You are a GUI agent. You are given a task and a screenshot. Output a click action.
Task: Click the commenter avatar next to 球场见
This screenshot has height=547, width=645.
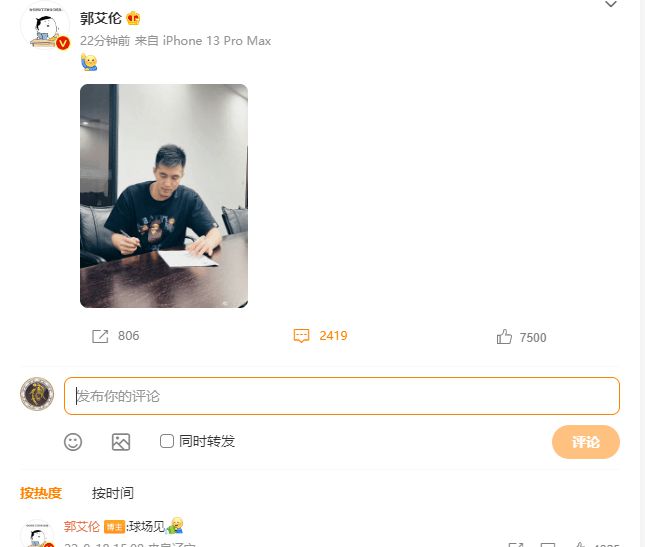point(37,534)
